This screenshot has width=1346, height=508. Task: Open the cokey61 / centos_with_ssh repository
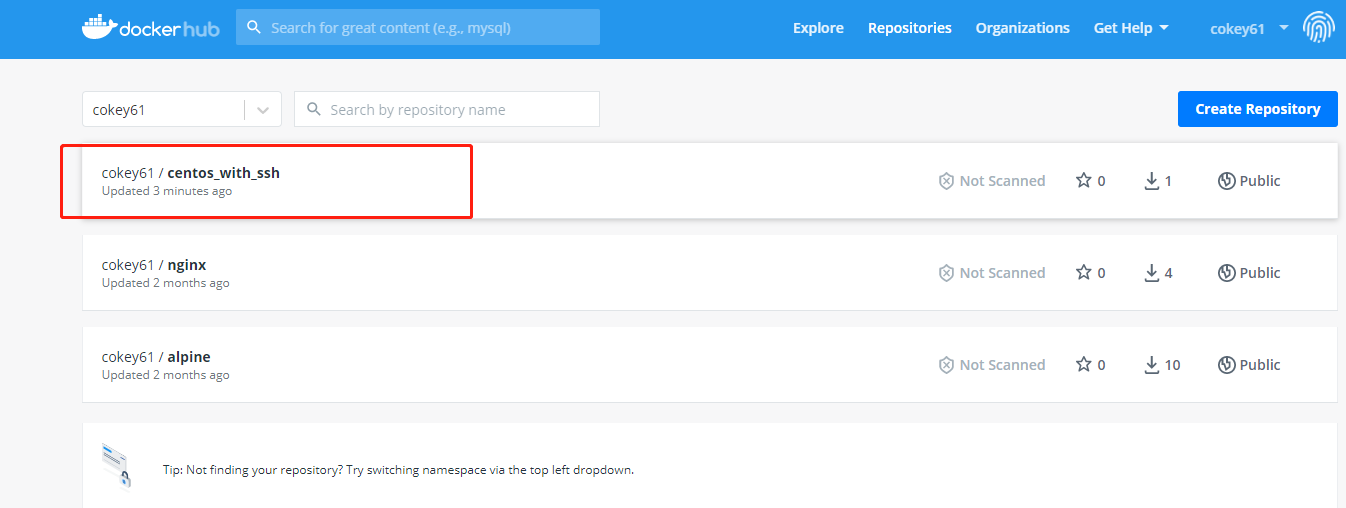[x=191, y=173]
